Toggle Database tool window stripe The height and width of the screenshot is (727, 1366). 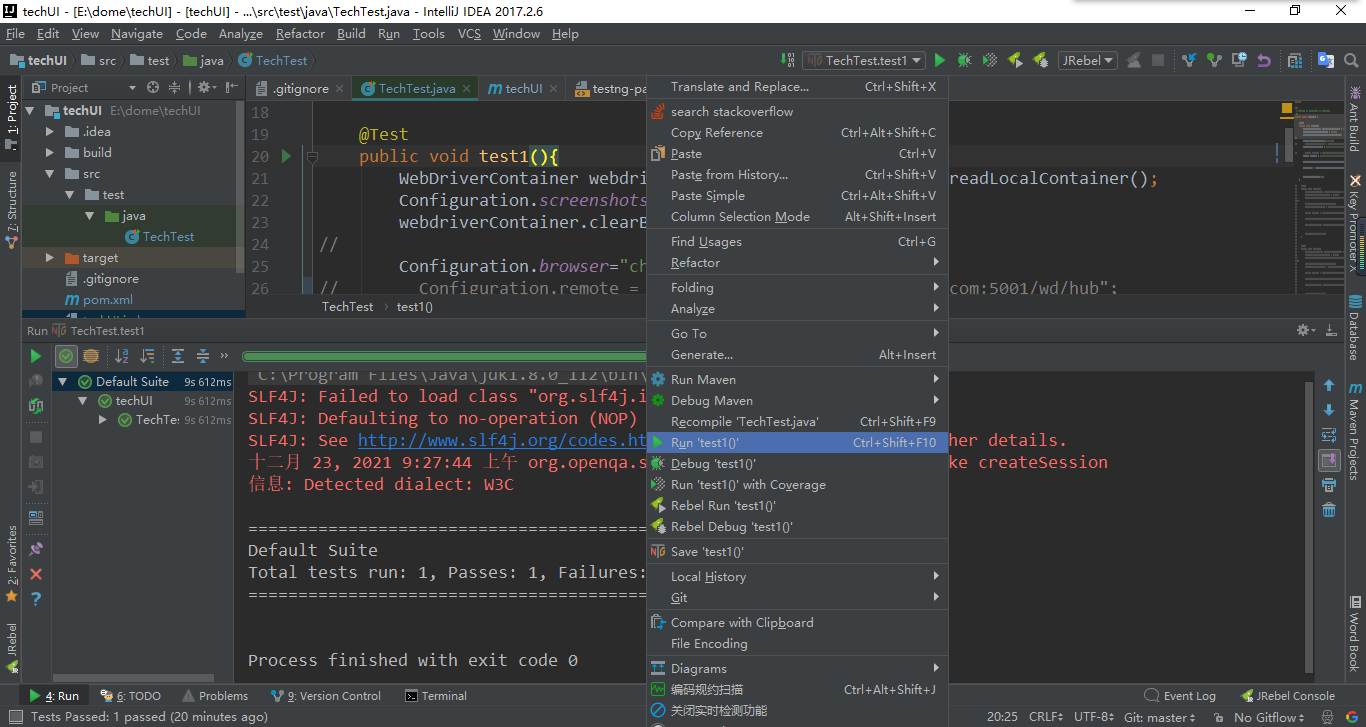click(1355, 328)
